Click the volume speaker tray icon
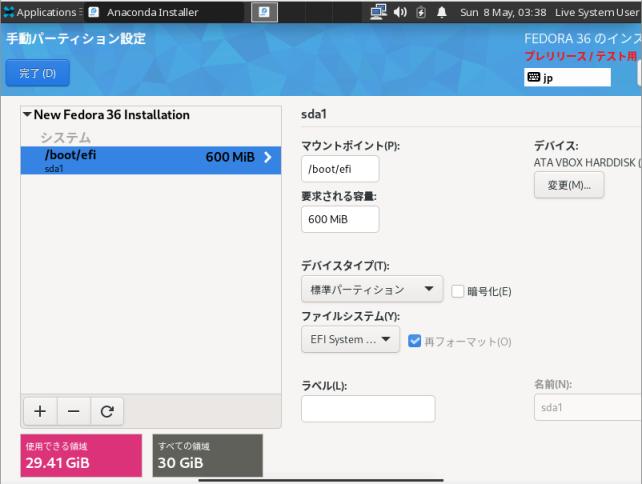The height and width of the screenshot is (484, 642). click(x=400, y=12)
